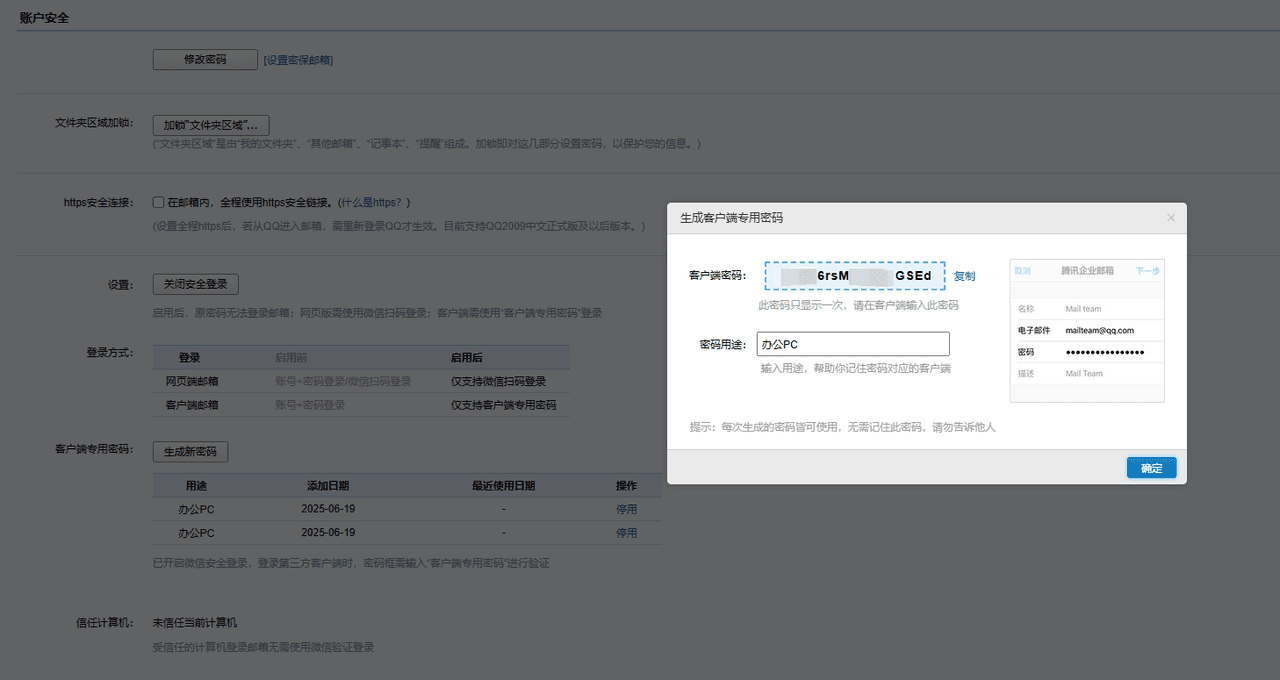Image resolution: width=1280 pixels, height=680 pixels.
Task: Click the 启用后 column header
Action: [467, 357]
